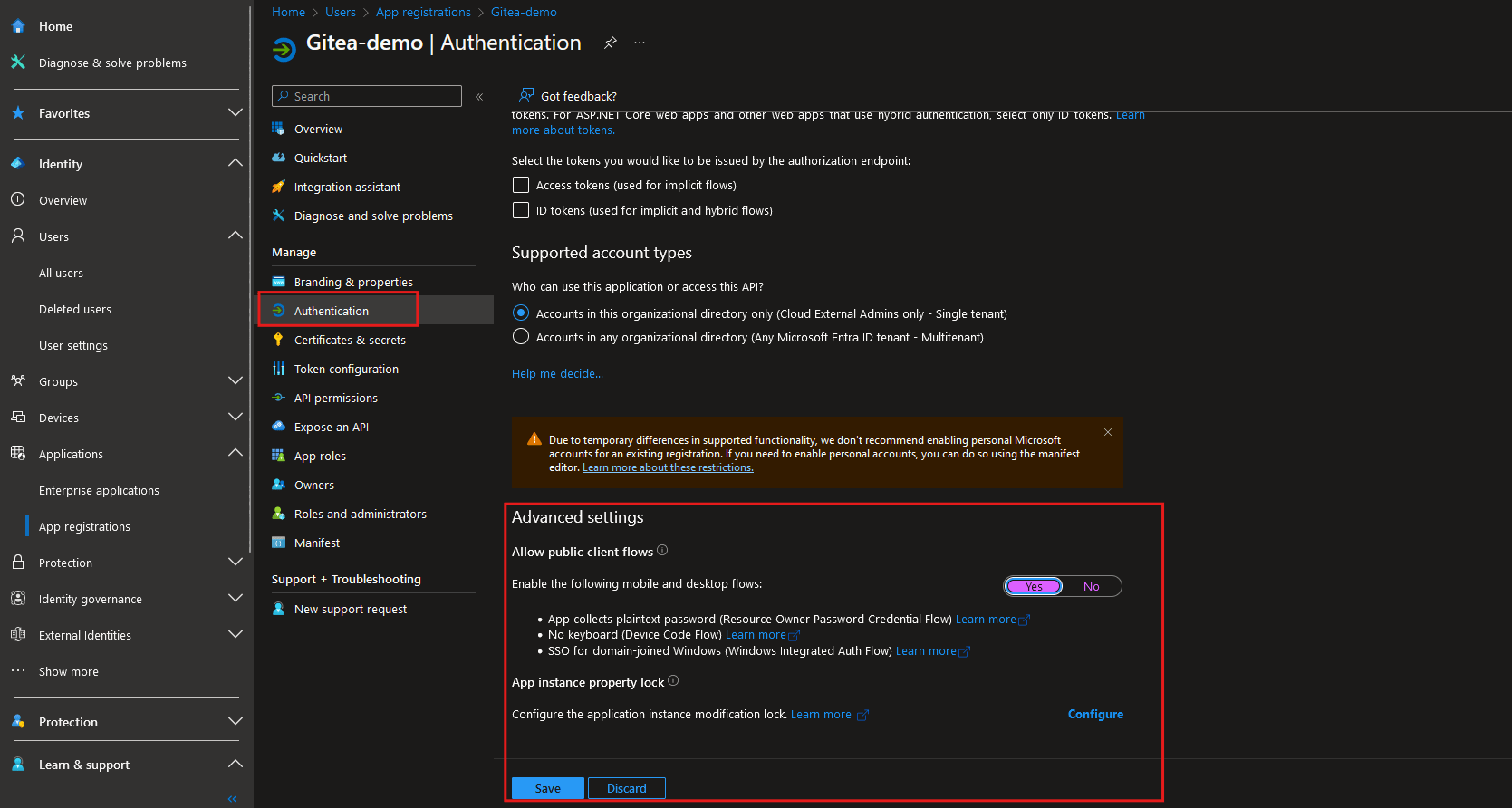Image resolution: width=1512 pixels, height=808 pixels.
Task: Click the Quickstart cloud icon
Action: point(278,158)
